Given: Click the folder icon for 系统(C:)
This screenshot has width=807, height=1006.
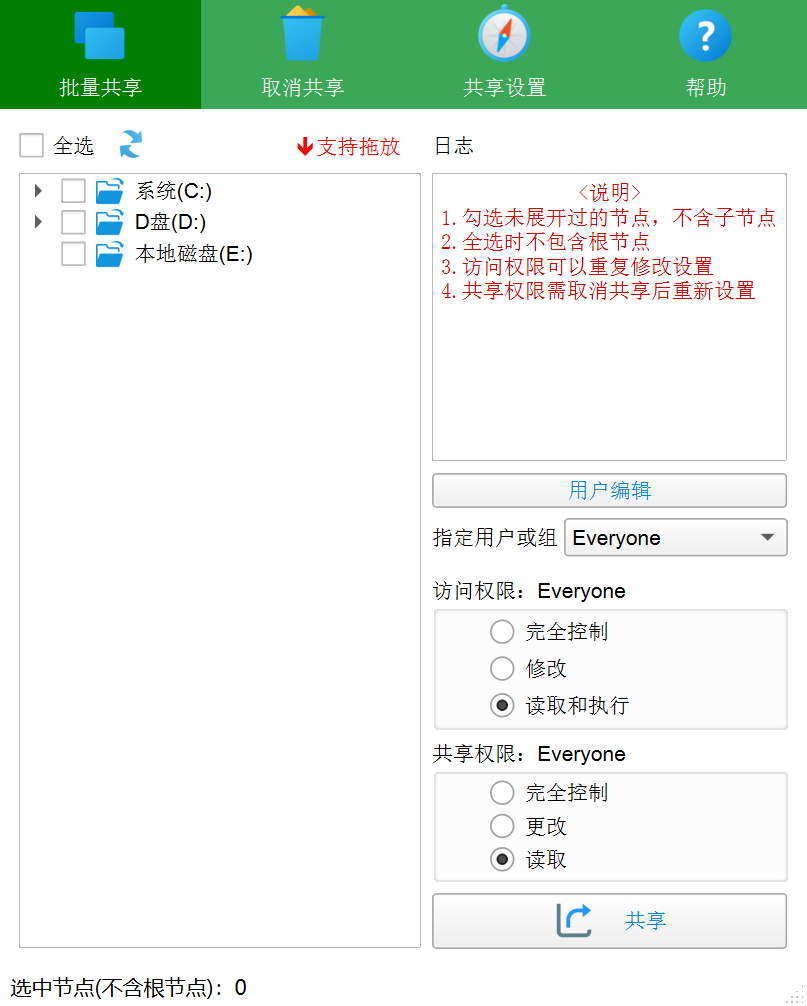Looking at the screenshot, I should 109,191.
